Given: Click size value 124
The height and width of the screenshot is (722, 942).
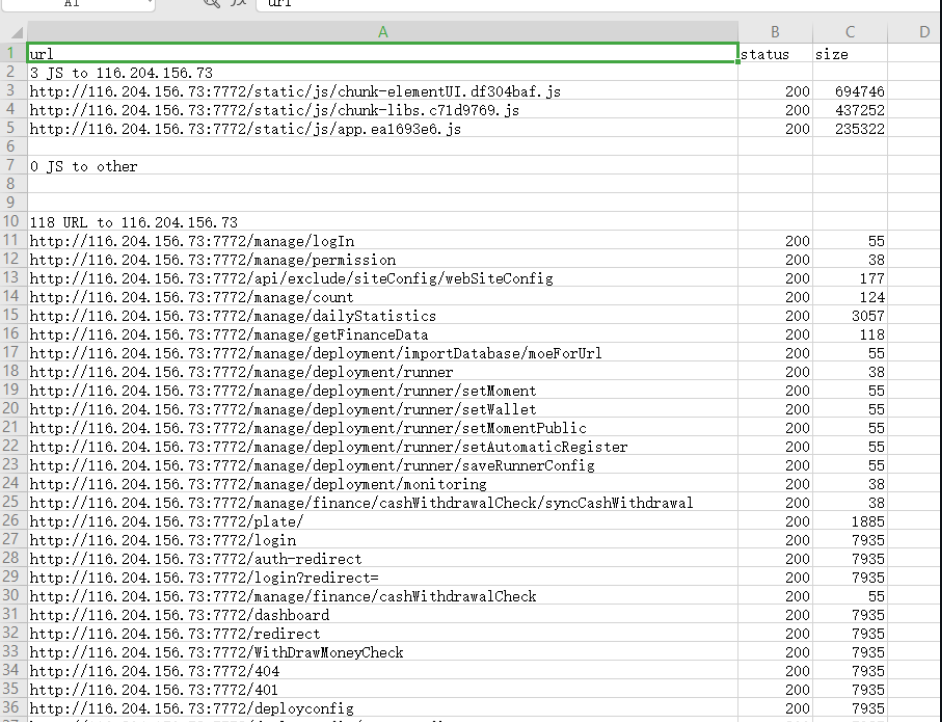Looking at the screenshot, I should [x=850, y=297].
